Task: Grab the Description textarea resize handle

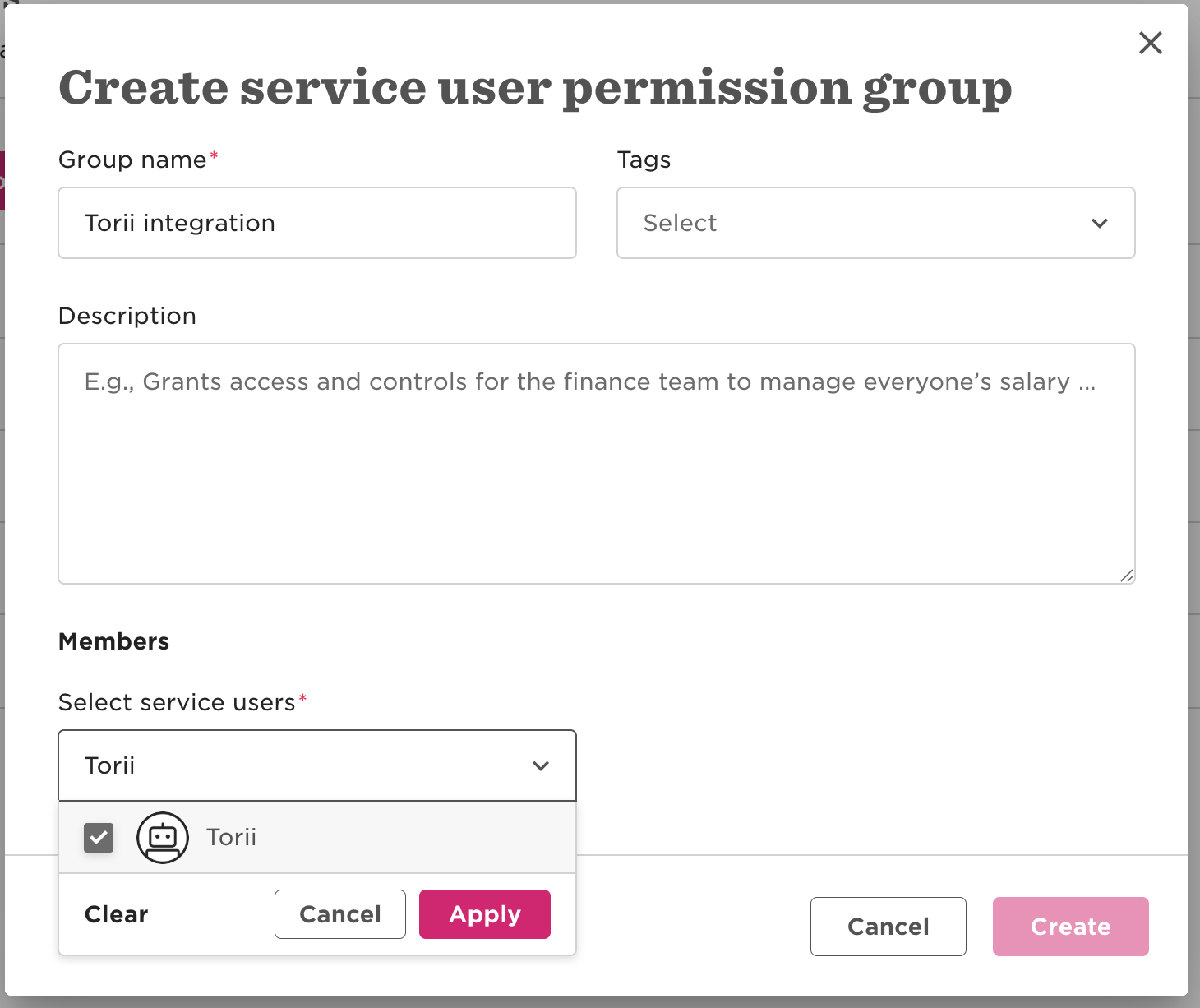Action: pyautogui.click(x=1127, y=576)
